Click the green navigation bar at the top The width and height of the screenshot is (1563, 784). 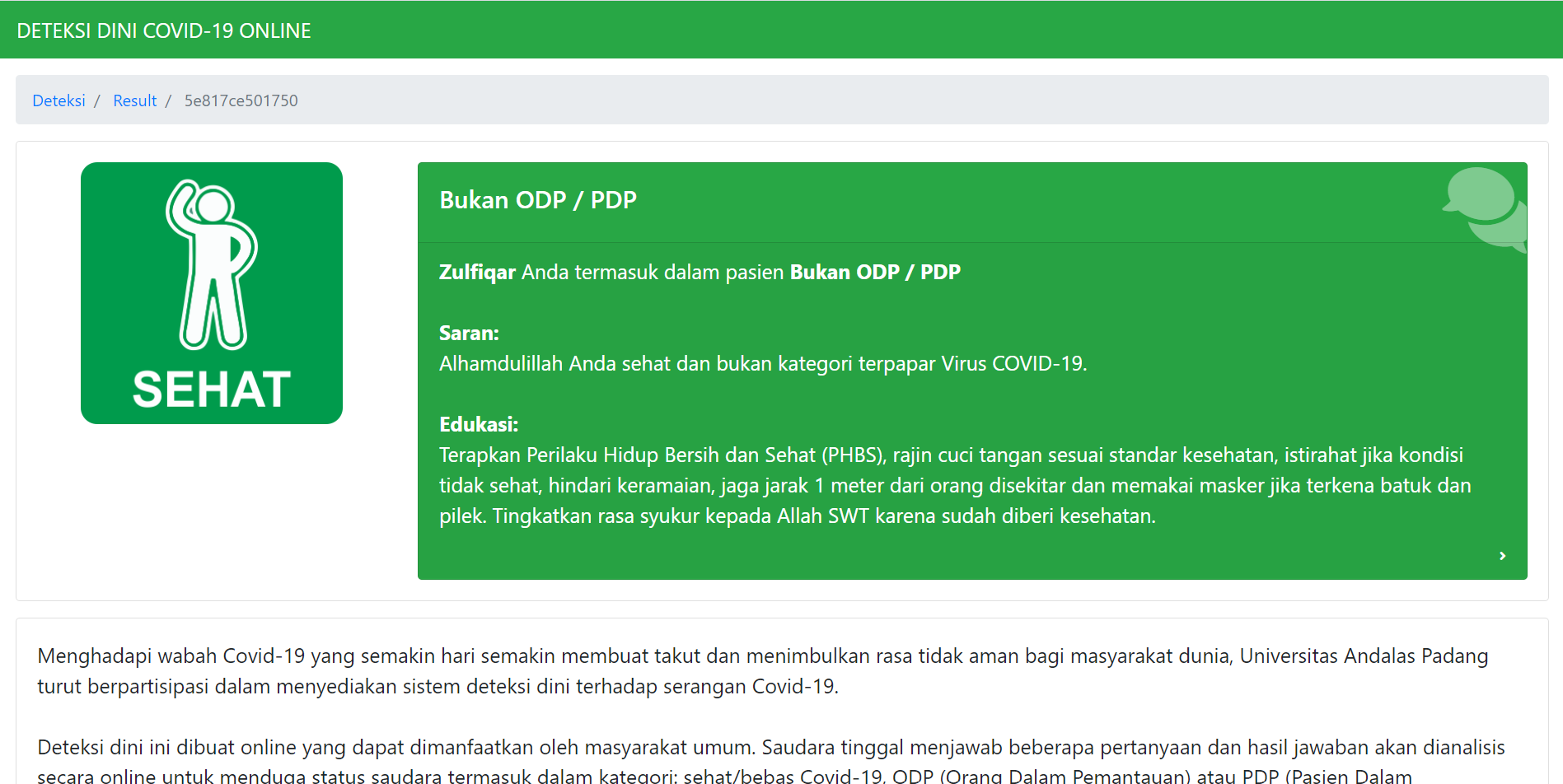coord(781,30)
